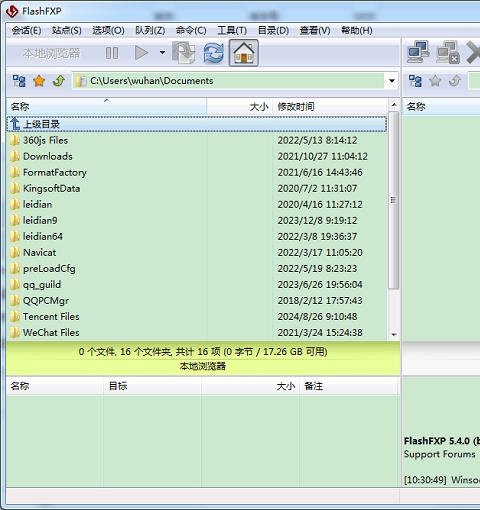
Task: Click the orange favorites star icon
Action: pyautogui.click(x=39, y=81)
